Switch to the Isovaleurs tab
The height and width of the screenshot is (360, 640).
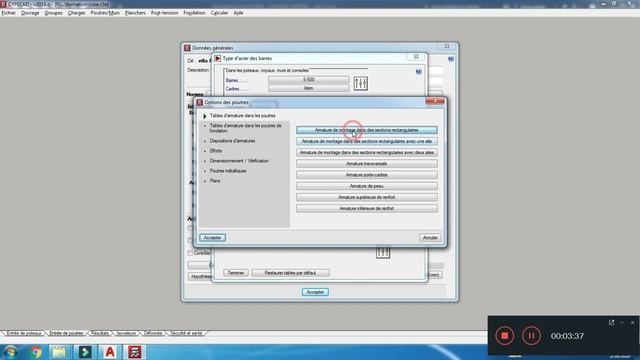coord(126,333)
